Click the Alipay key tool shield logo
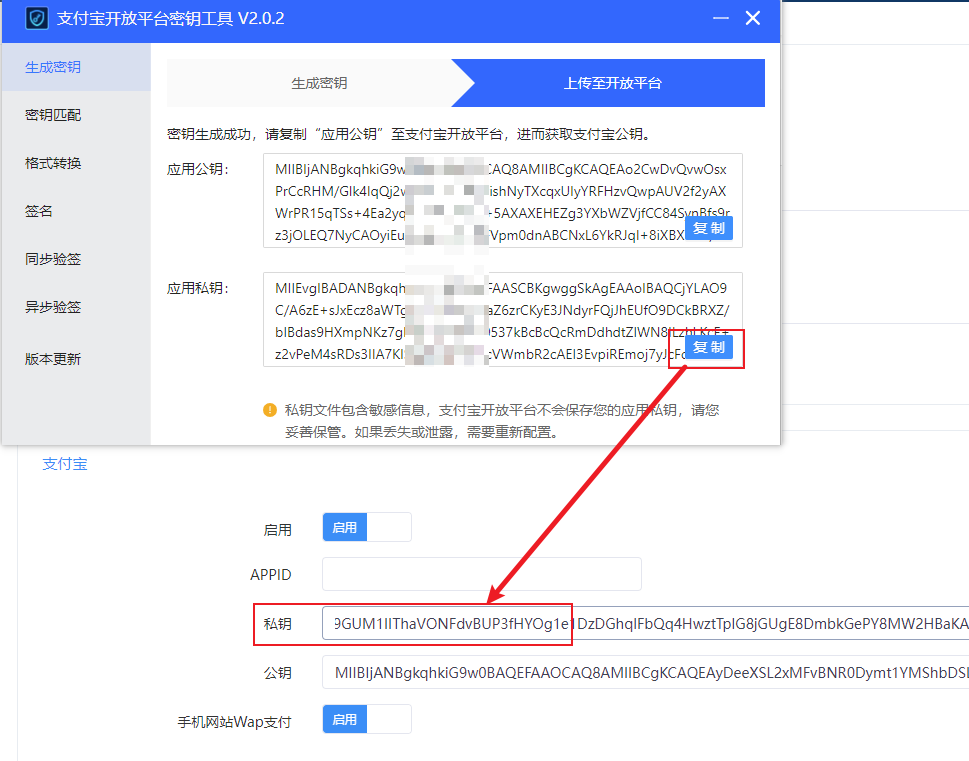This screenshot has width=969, height=761. coord(36,19)
